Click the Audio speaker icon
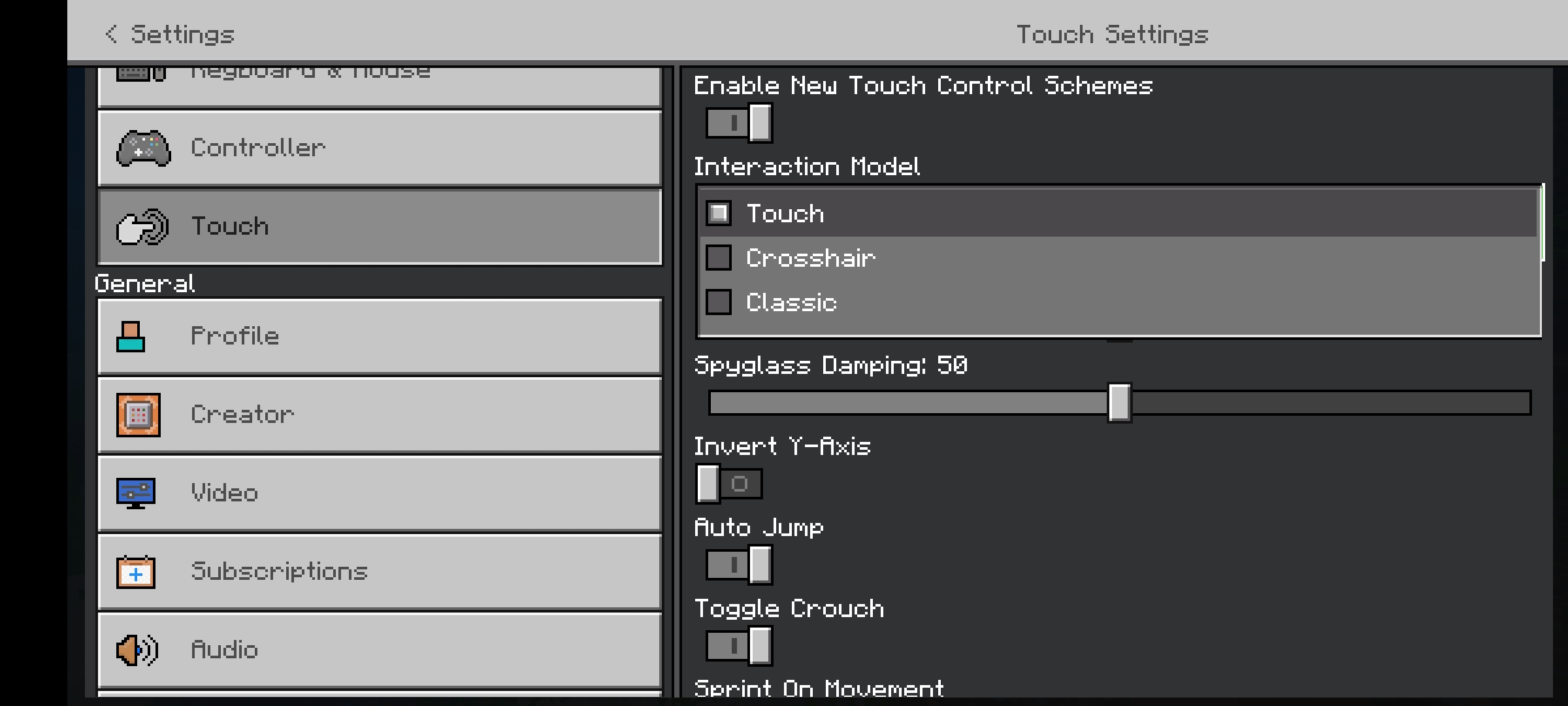The height and width of the screenshot is (706, 1568). coord(137,650)
